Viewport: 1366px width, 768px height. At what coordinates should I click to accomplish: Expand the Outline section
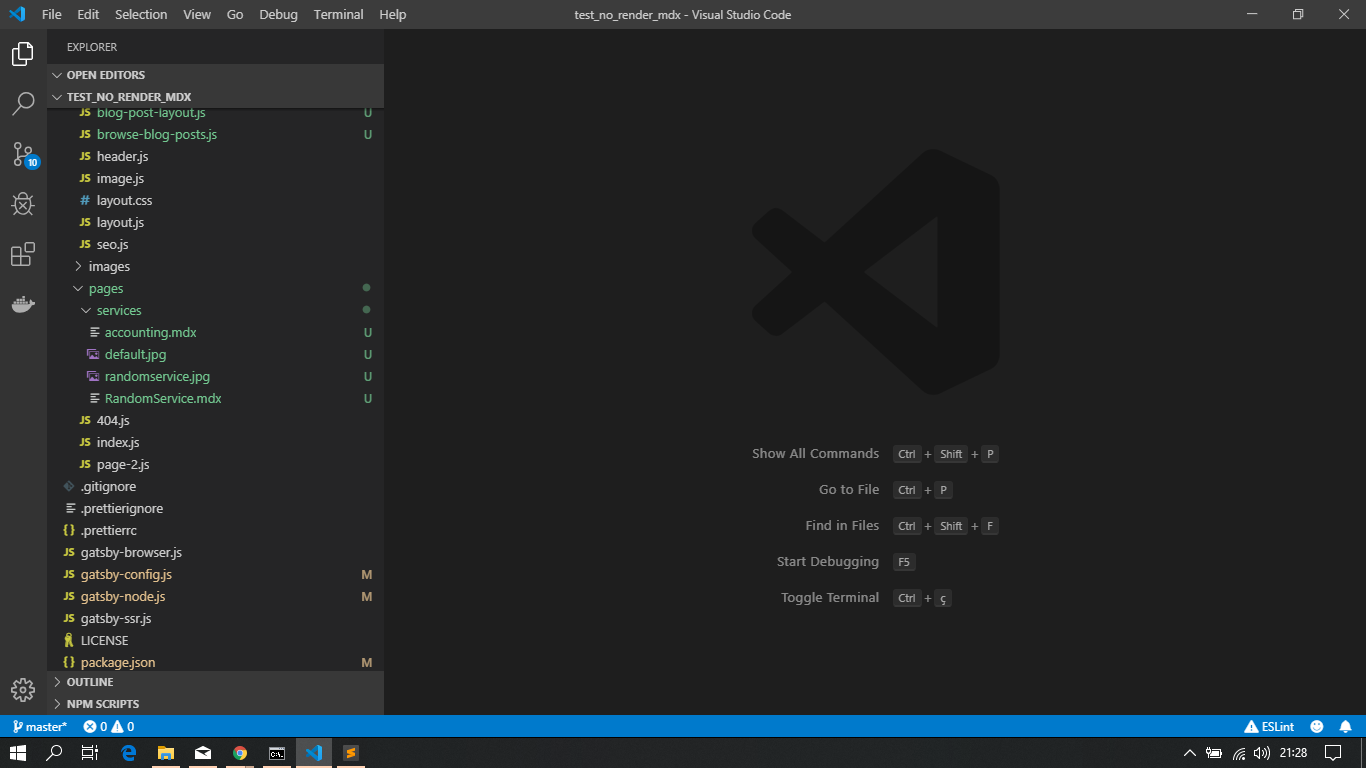(x=215, y=682)
